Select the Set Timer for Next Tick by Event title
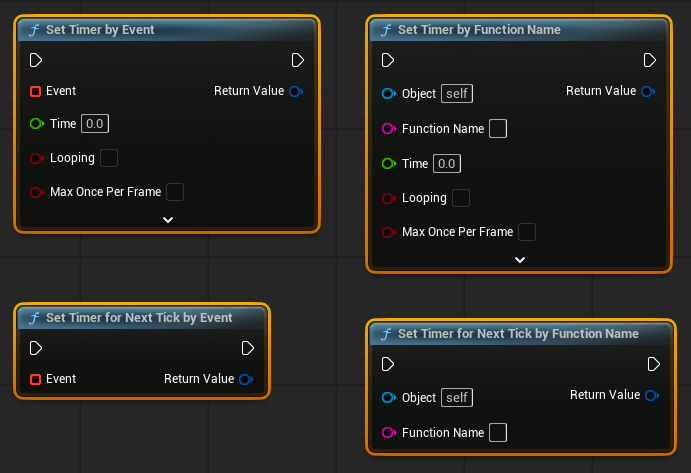The width and height of the screenshot is (691, 473). point(139,318)
